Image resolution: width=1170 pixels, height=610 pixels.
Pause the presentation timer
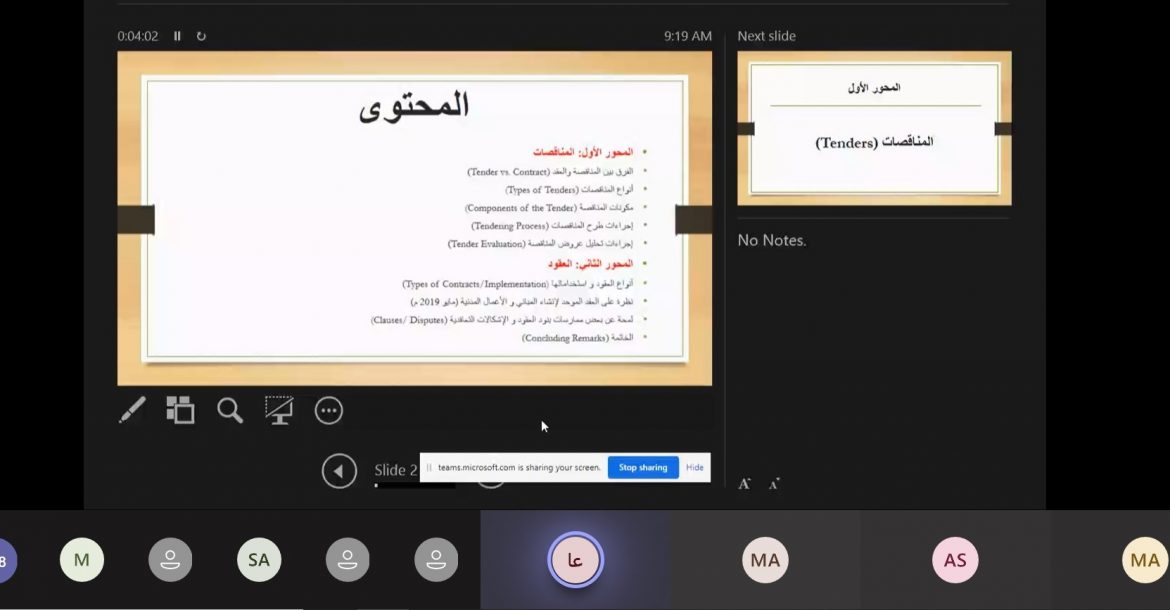coord(177,36)
